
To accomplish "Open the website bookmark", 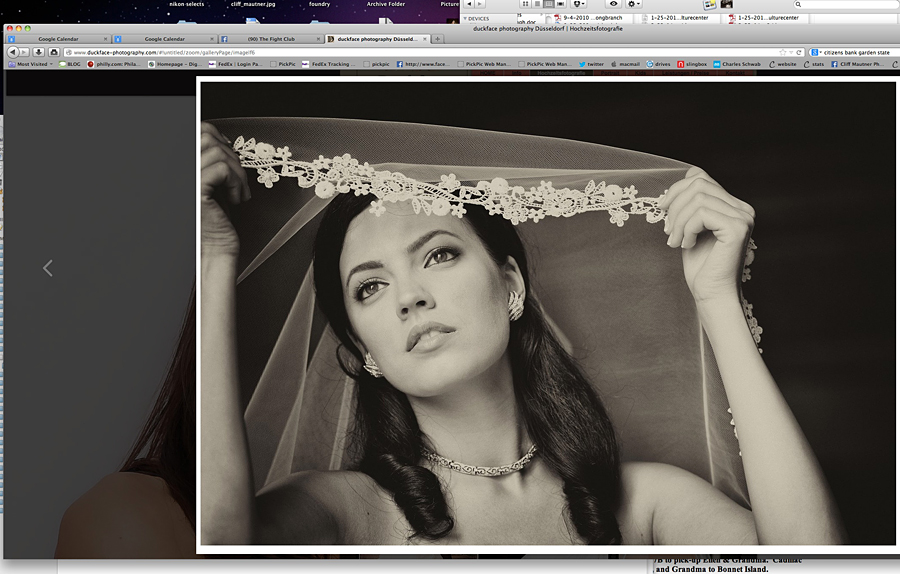I will tap(783, 64).
